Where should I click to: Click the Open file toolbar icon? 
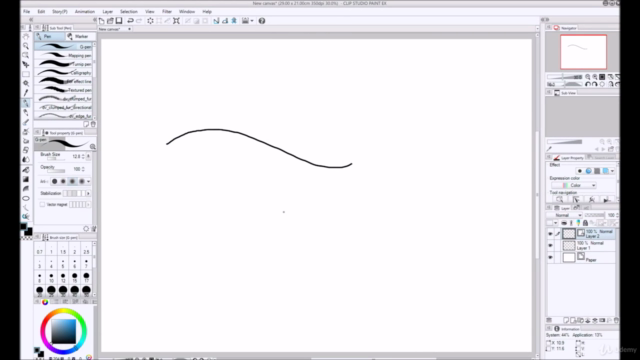pyautogui.click(x=110, y=21)
